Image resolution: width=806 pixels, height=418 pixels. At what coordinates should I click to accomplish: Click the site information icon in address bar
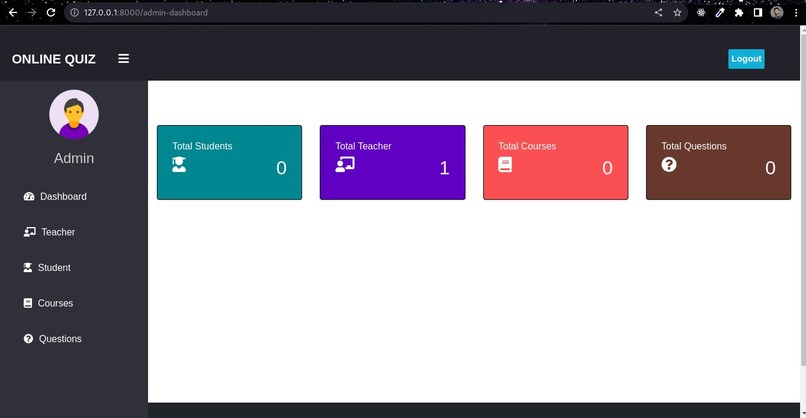pyautogui.click(x=75, y=12)
